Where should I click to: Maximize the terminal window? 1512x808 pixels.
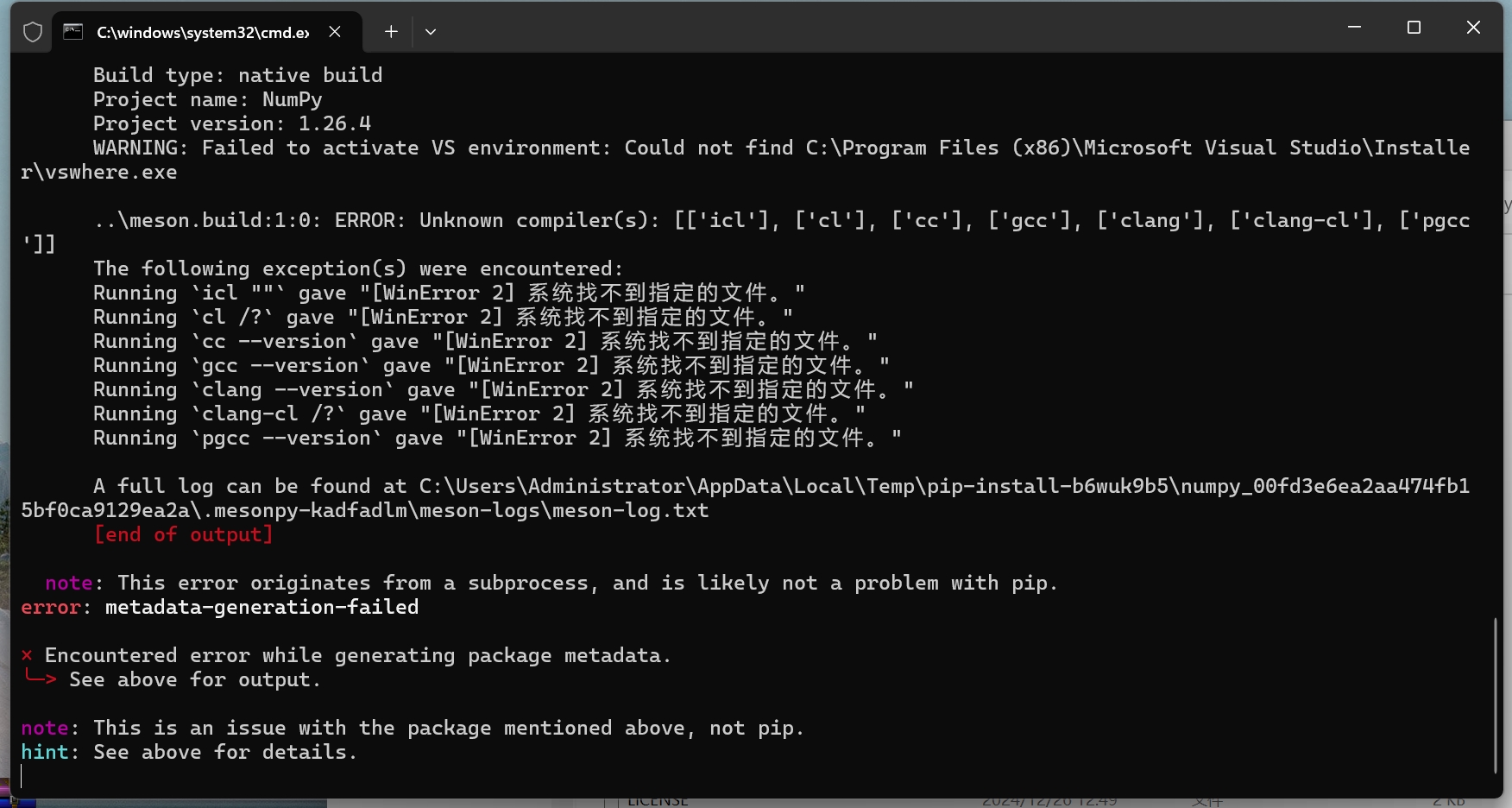1414,28
